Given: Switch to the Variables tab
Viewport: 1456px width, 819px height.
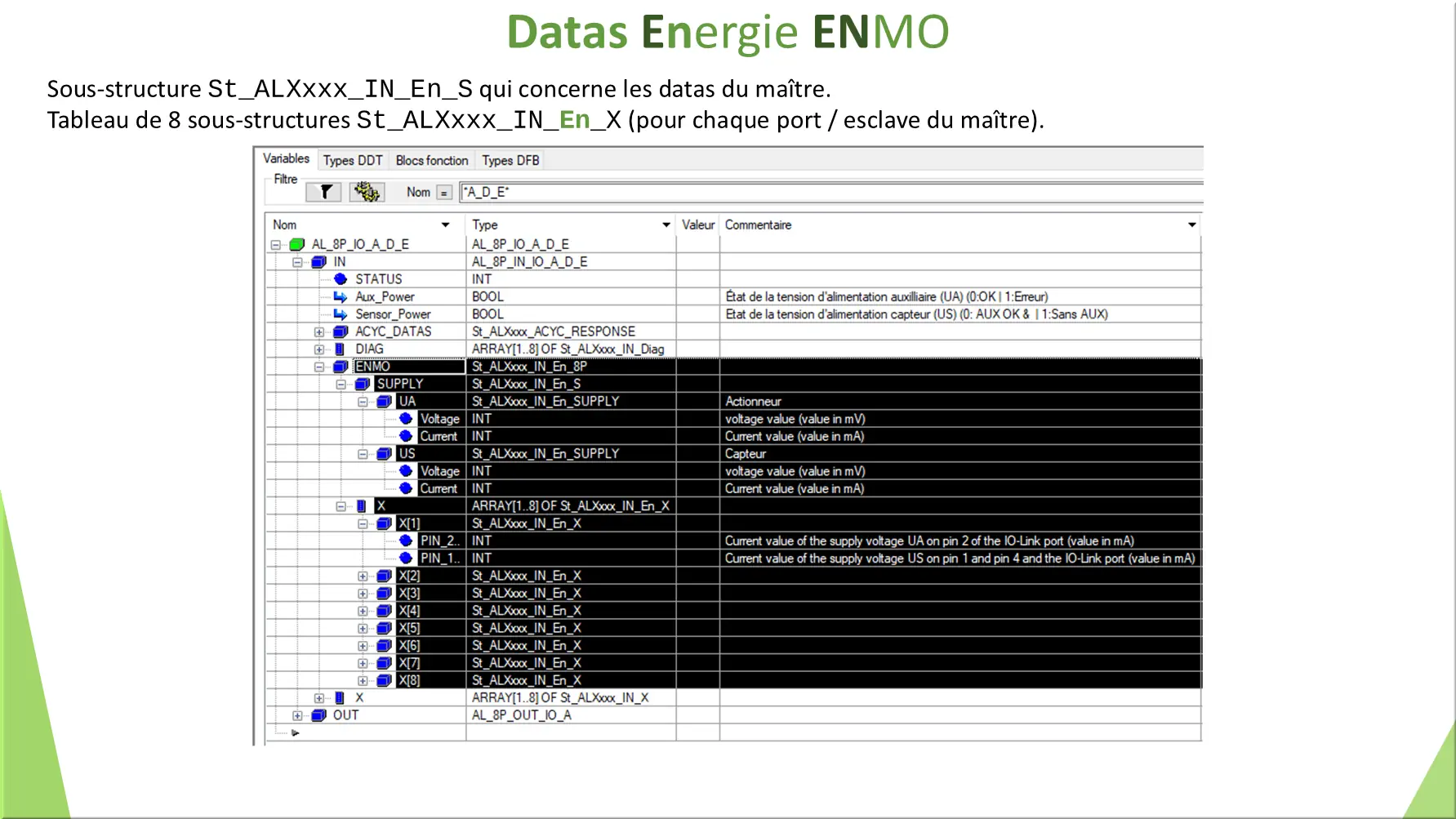Looking at the screenshot, I should coord(286,158).
